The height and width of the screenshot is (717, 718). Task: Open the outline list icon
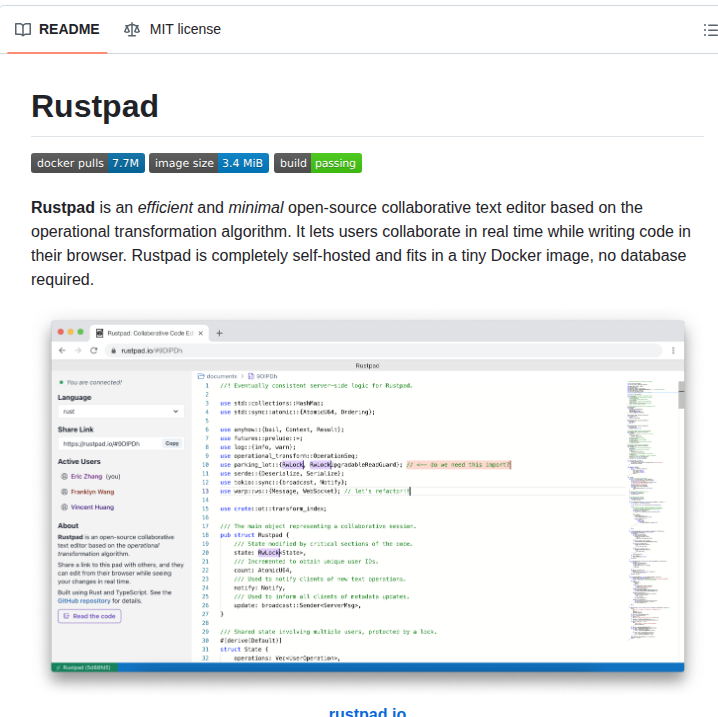pyautogui.click(x=710, y=30)
